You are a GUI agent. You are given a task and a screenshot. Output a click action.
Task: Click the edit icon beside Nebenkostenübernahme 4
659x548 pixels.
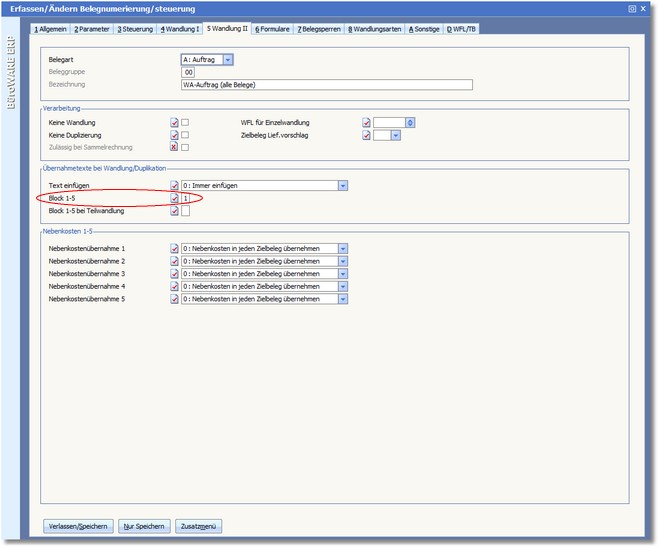click(x=174, y=285)
